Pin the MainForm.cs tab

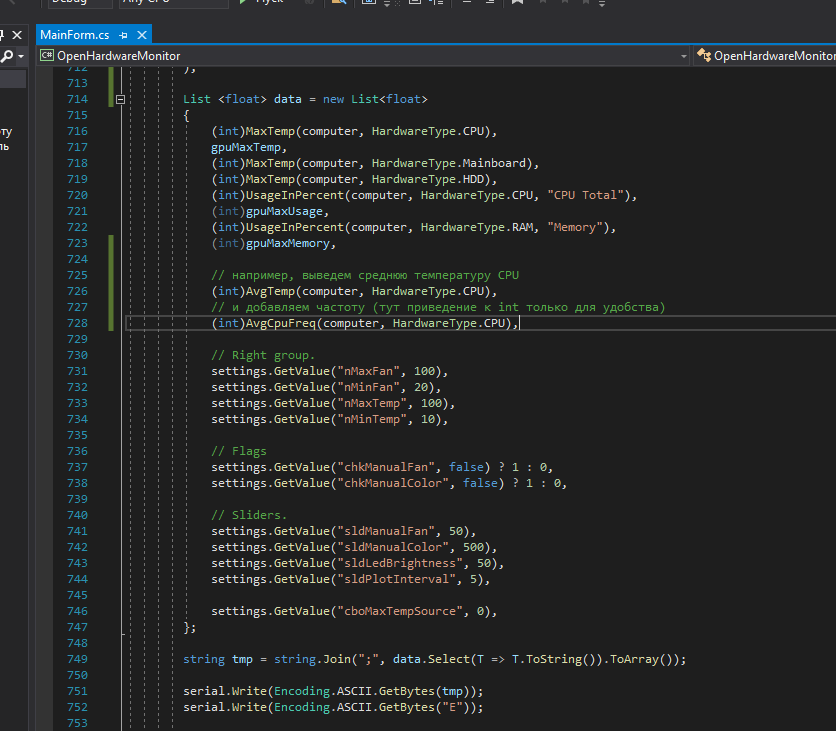click(124, 35)
